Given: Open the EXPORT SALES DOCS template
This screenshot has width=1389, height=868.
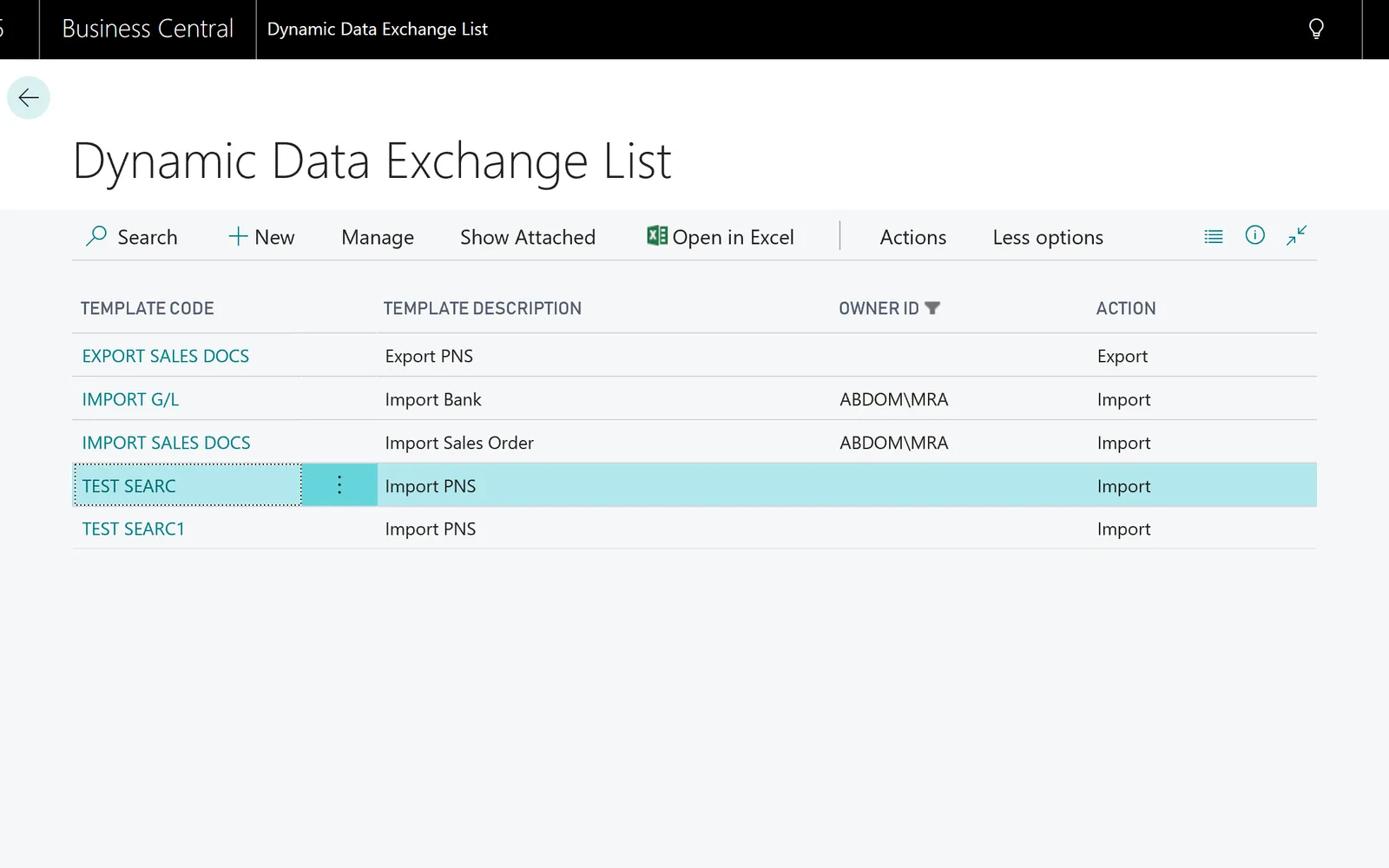Looking at the screenshot, I should [166, 356].
